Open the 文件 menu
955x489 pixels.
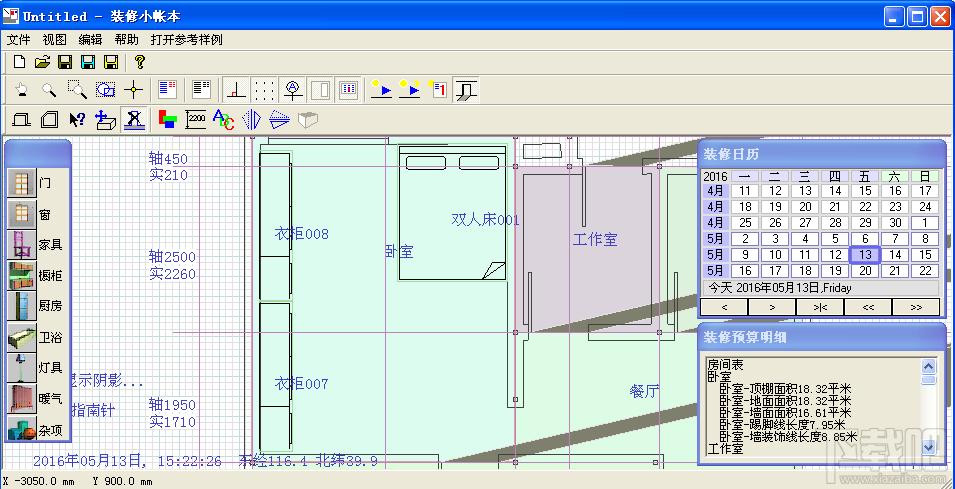click(x=18, y=40)
